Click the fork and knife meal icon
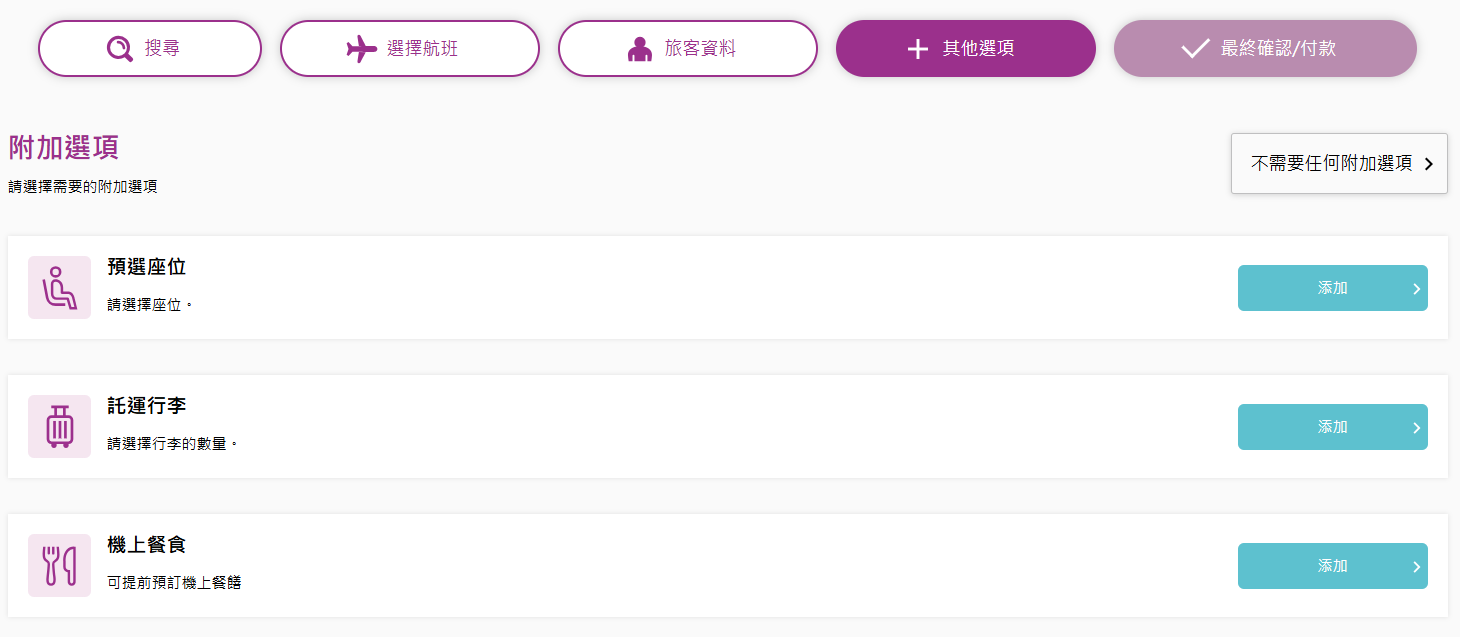The image size is (1460, 637). (59, 566)
